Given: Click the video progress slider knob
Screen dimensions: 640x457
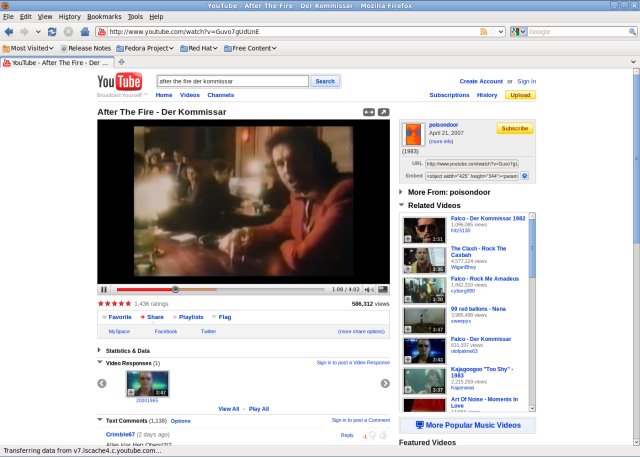Looking at the screenshot, I should pos(175,289).
